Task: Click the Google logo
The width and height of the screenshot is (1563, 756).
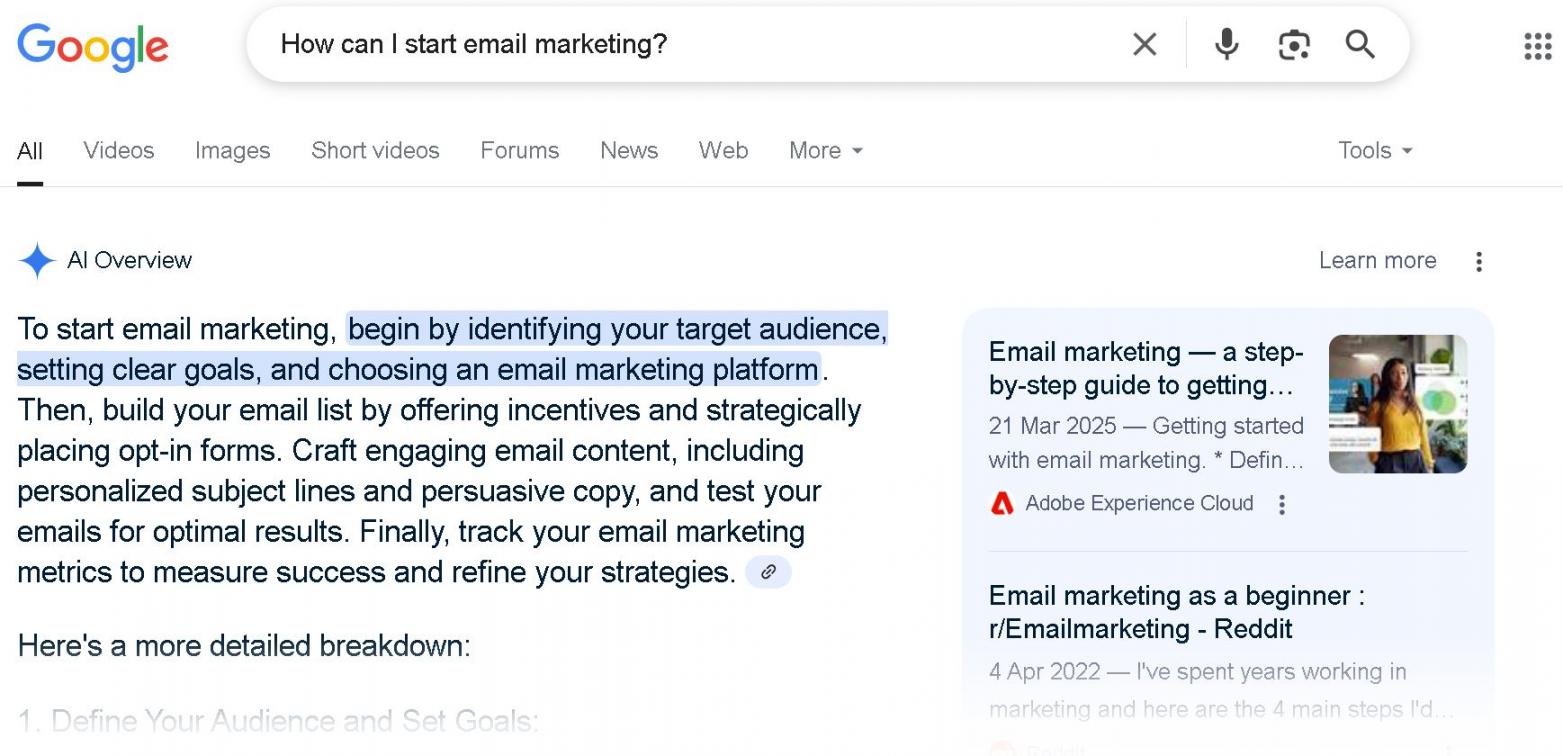Action: pos(93,46)
